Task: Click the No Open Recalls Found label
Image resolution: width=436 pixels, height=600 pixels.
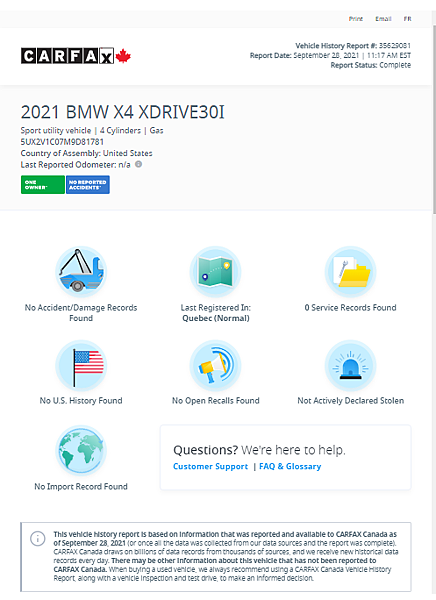Action: click(x=216, y=401)
